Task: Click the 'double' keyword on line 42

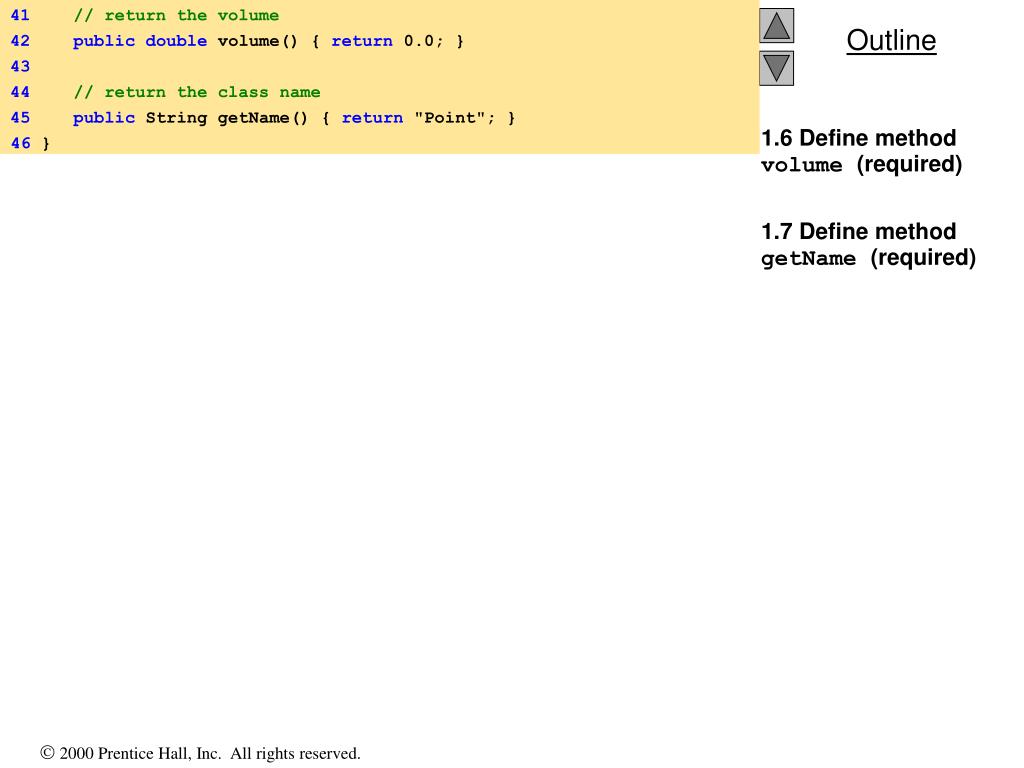Action: point(176,41)
